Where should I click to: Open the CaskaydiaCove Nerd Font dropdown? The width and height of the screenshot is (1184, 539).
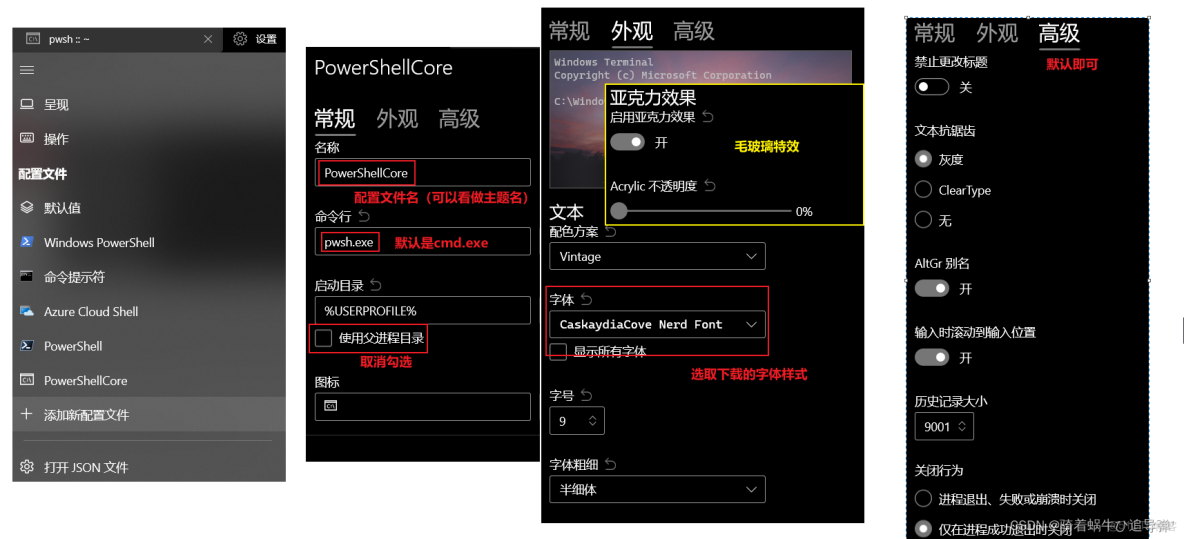(658, 324)
